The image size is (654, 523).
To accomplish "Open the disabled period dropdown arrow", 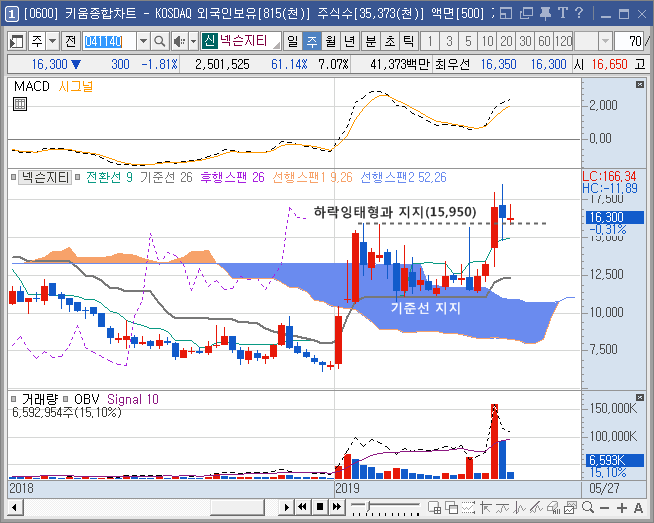I will [605, 41].
